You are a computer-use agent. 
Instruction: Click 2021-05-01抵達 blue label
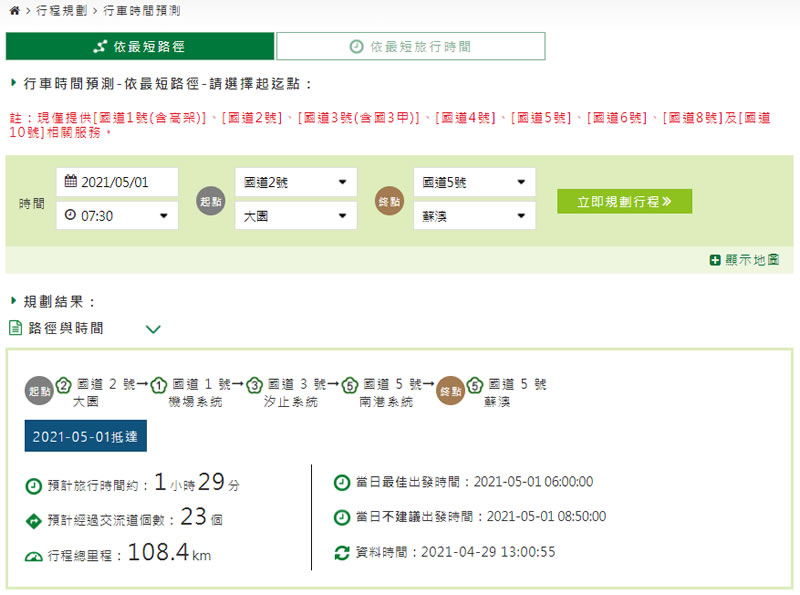(86, 436)
